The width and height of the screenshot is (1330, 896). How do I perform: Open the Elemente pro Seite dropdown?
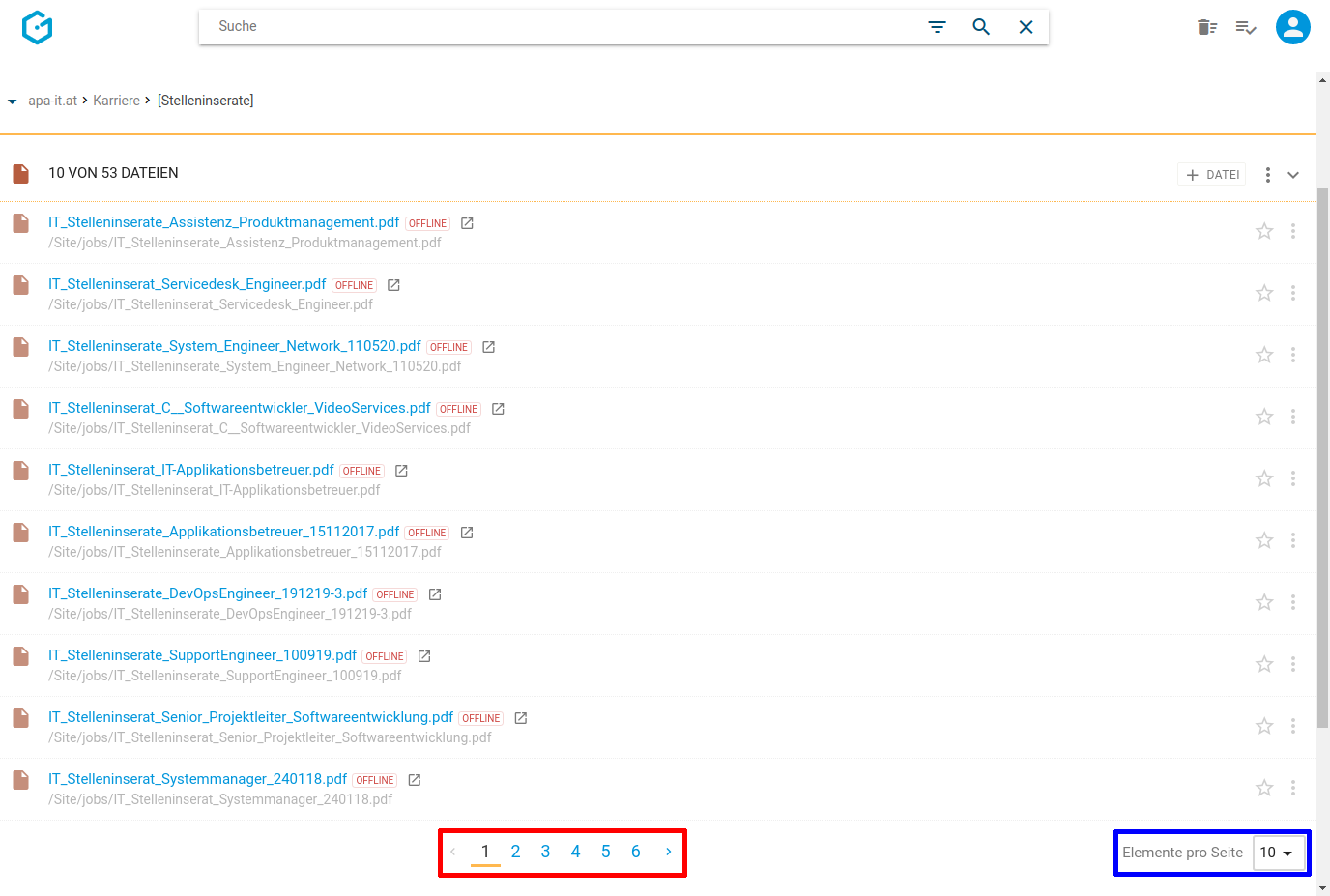pos(1279,853)
